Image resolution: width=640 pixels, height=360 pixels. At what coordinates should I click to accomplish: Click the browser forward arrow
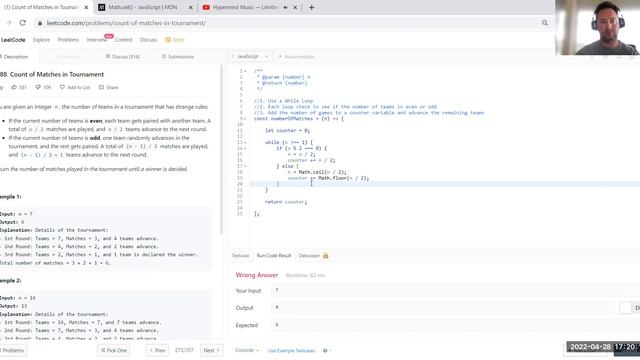click(x=9, y=23)
